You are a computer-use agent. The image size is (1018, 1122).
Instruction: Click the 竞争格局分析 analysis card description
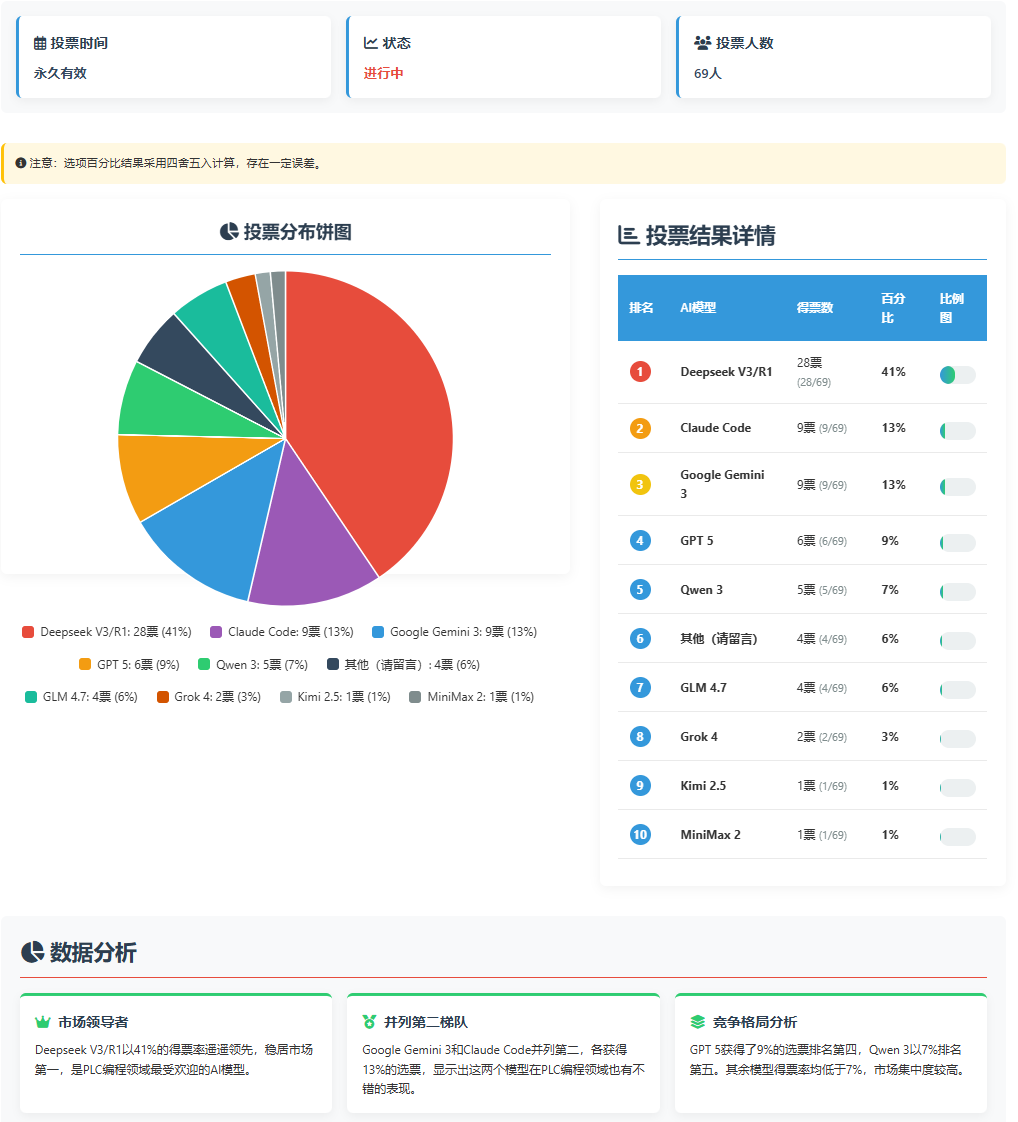pyautogui.click(x=830, y=1060)
